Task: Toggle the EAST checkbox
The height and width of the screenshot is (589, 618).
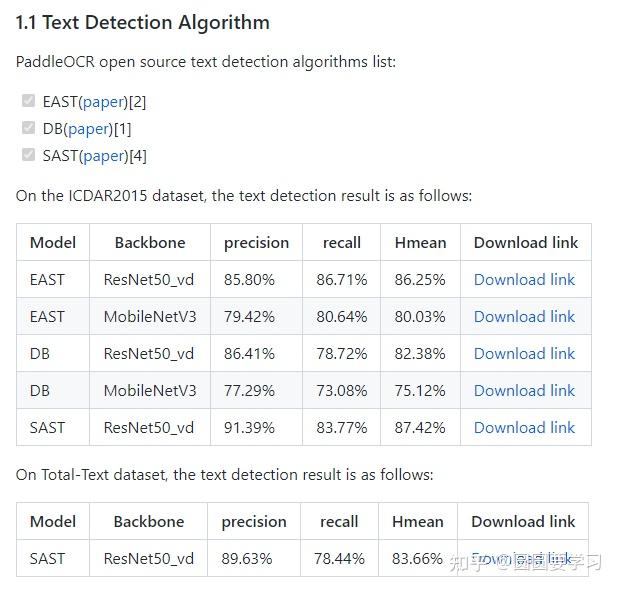Action: (x=28, y=101)
